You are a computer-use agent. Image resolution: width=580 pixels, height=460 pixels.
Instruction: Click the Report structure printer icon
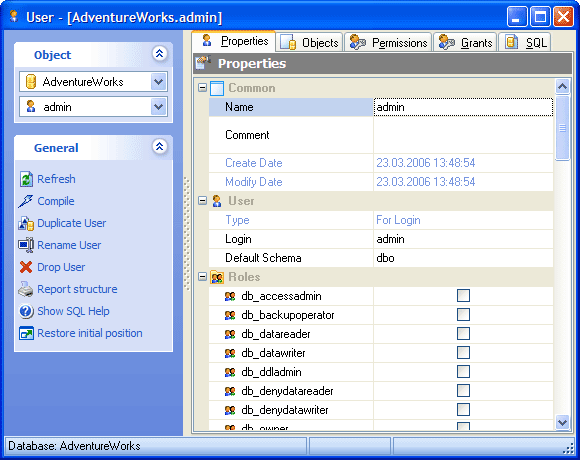pos(26,289)
